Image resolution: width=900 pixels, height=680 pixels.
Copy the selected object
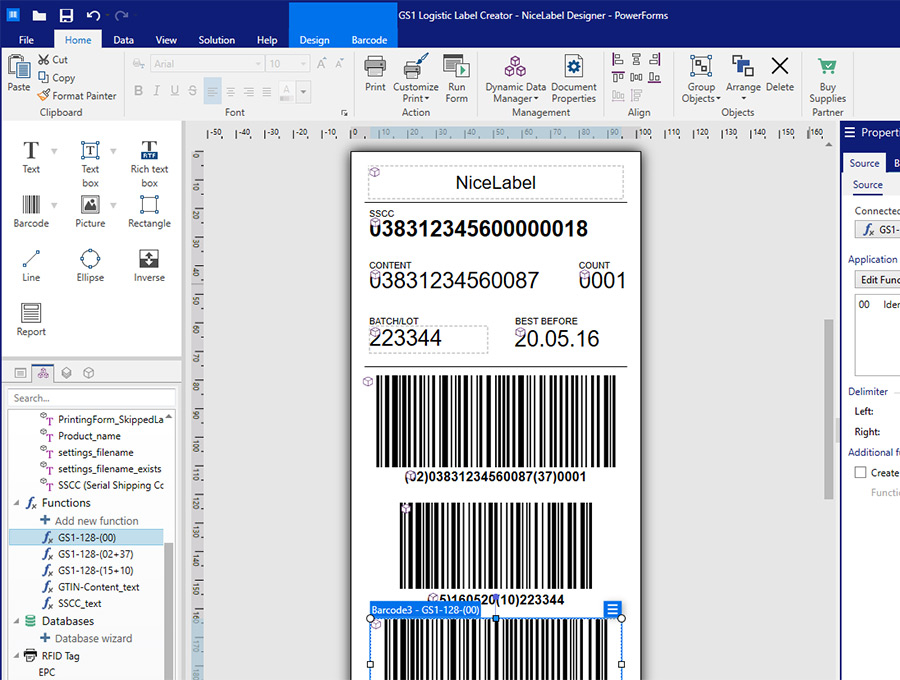tap(56, 77)
